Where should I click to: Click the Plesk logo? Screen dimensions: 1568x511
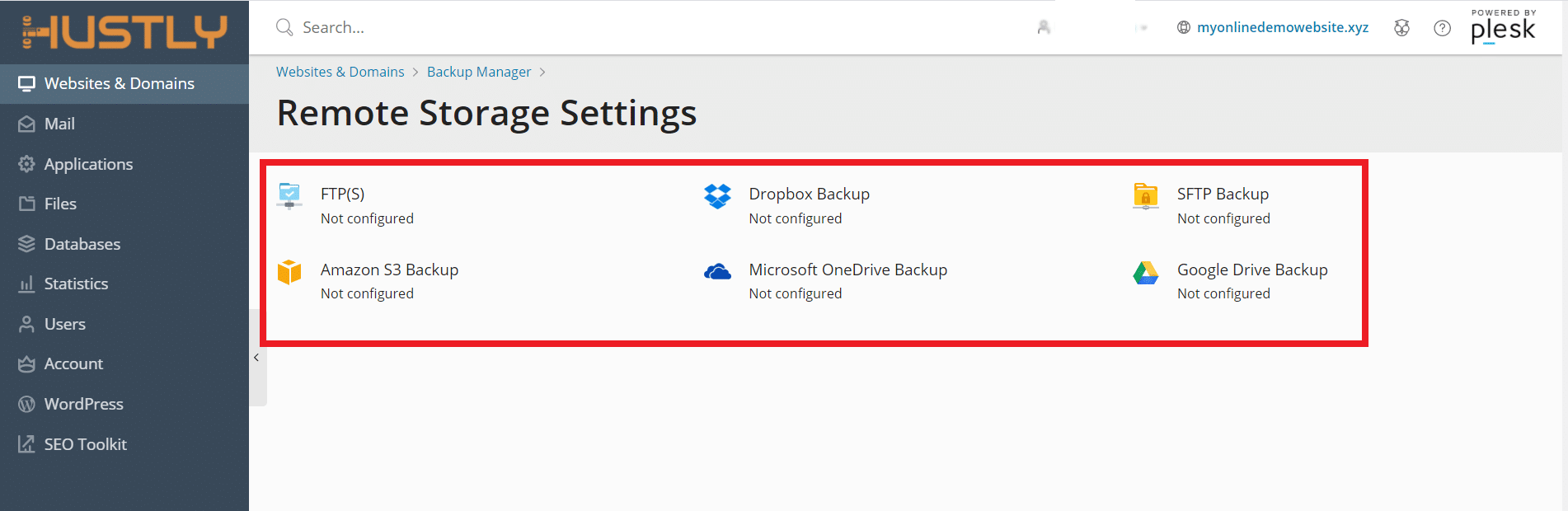(1503, 27)
